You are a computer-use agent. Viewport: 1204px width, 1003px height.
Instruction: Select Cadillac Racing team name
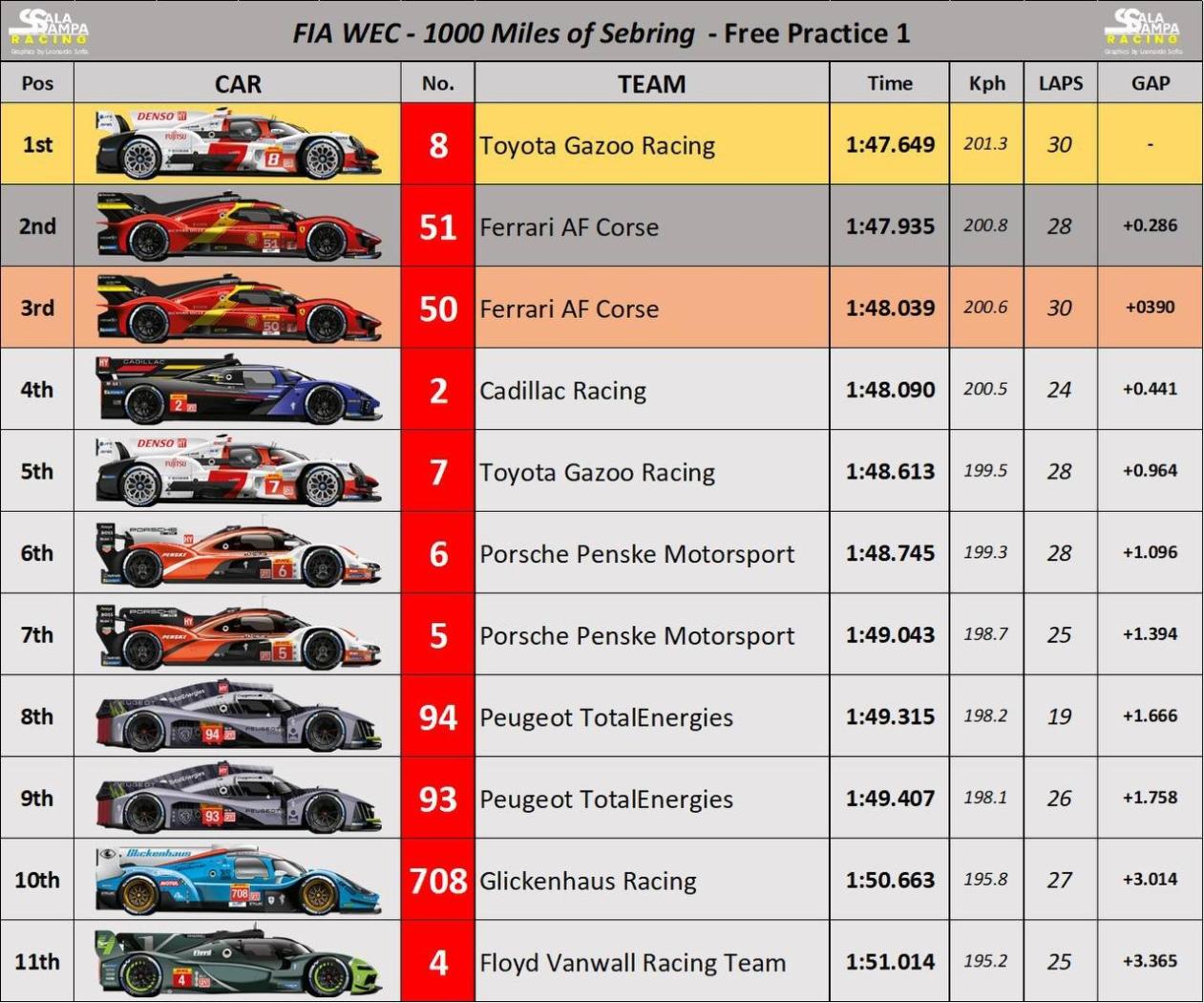click(563, 391)
